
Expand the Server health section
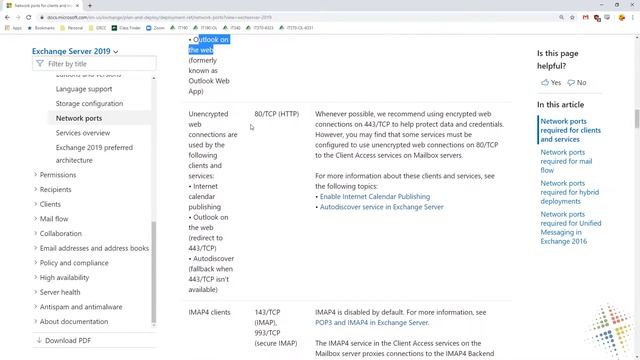[57, 292]
